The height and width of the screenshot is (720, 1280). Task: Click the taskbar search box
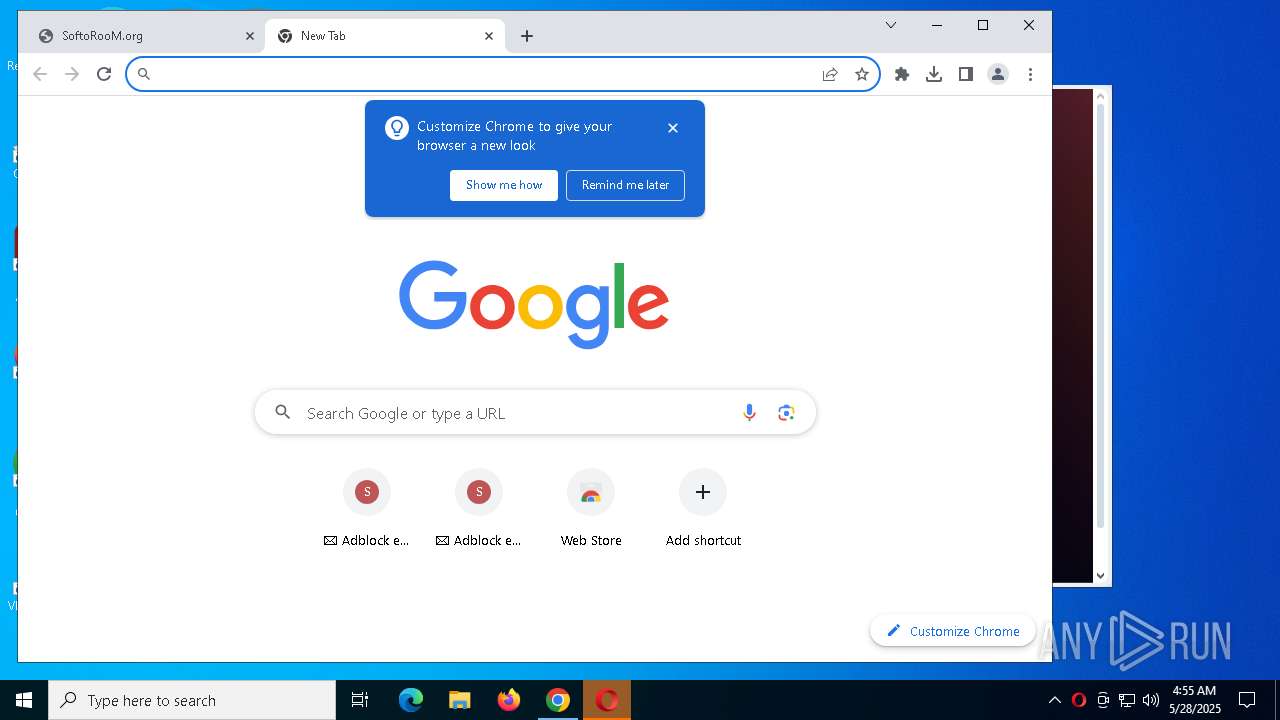[192, 700]
